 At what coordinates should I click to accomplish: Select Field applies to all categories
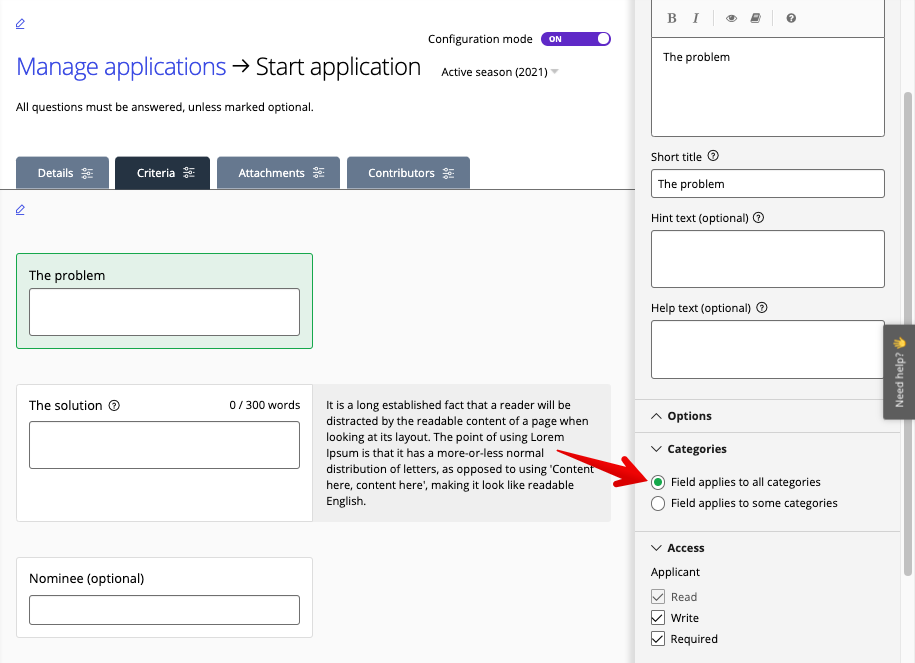pyautogui.click(x=658, y=482)
